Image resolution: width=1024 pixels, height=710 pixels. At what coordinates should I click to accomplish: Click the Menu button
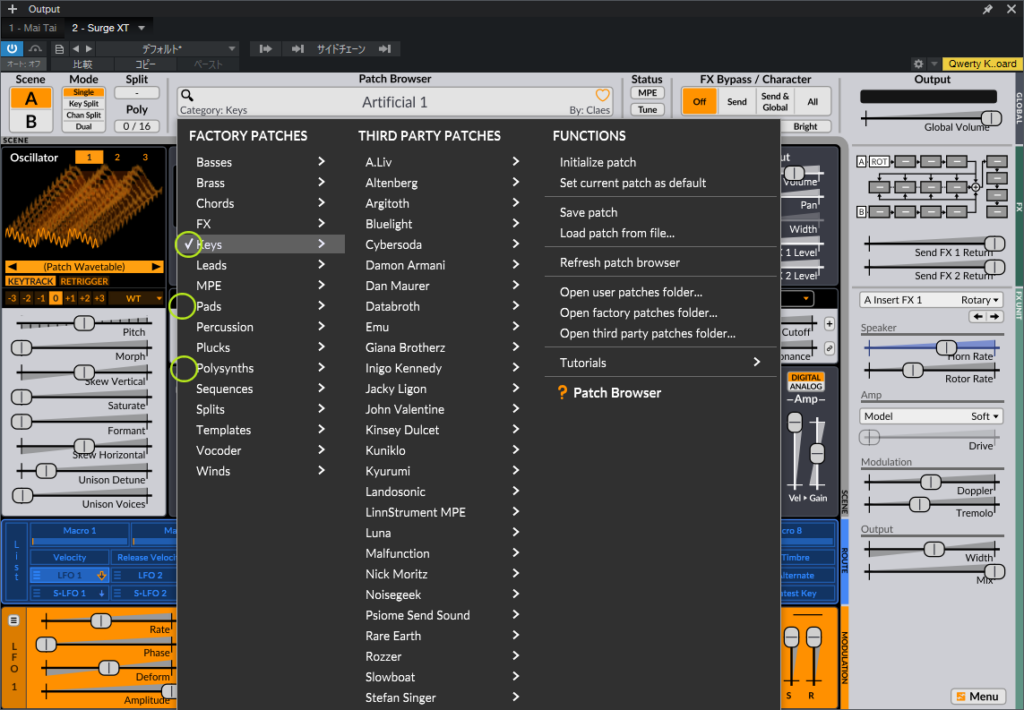click(977, 696)
